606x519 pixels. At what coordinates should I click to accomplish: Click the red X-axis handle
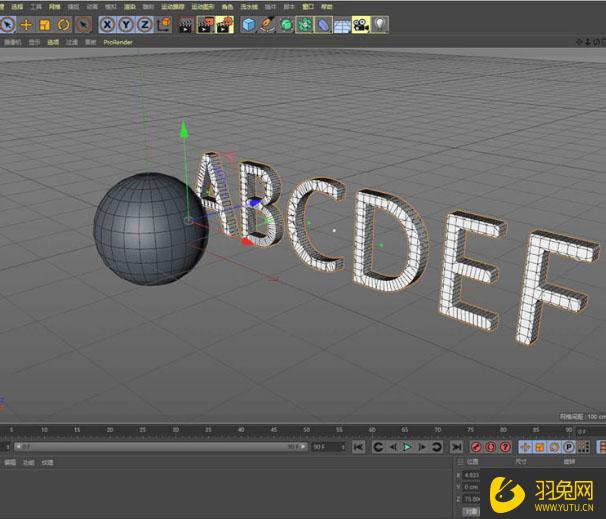click(247, 242)
